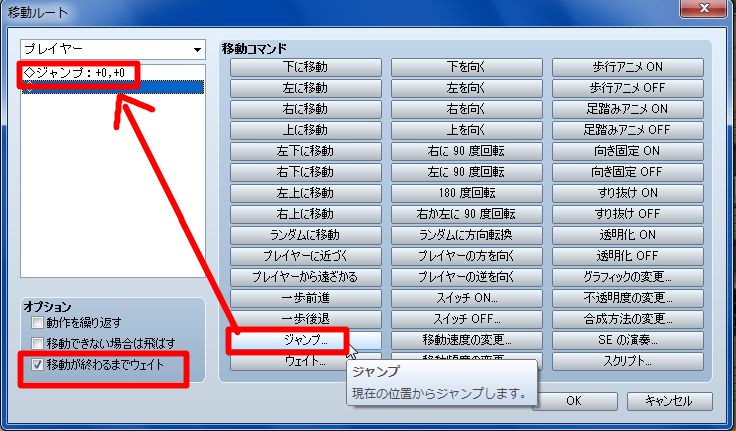
Task: Turn 足踏みアニメ ON
Action: click(x=628, y=109)
